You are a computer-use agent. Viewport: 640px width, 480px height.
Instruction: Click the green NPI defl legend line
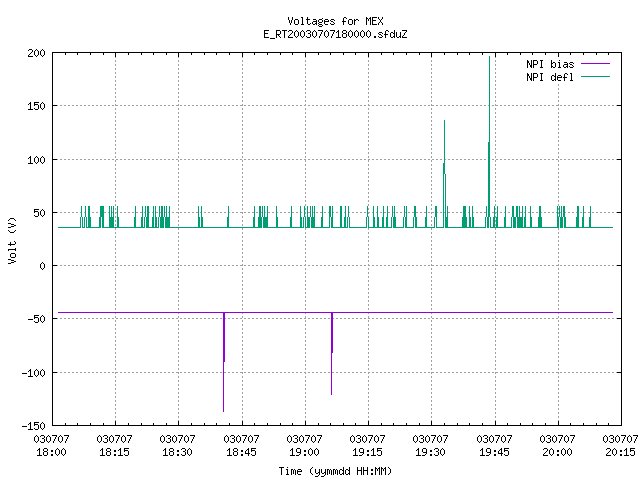coord(595,77)
